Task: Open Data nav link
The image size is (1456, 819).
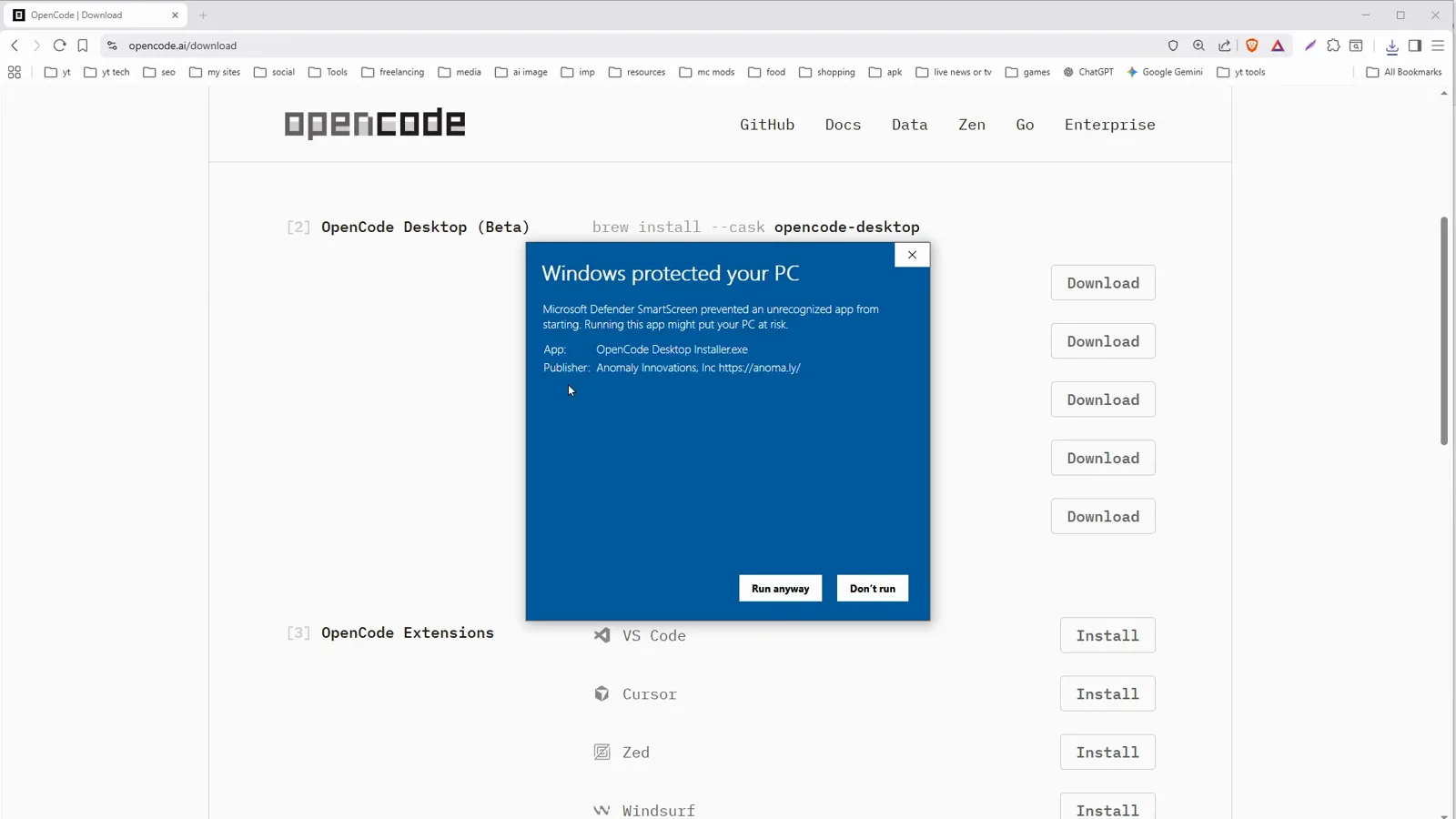Action: click(909, 125)
